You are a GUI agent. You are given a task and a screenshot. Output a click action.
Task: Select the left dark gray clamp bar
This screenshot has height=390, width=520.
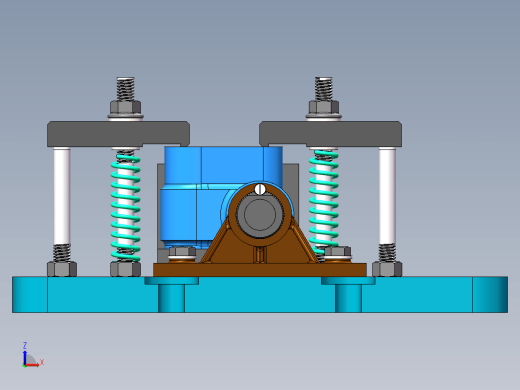tap(118, 134)
